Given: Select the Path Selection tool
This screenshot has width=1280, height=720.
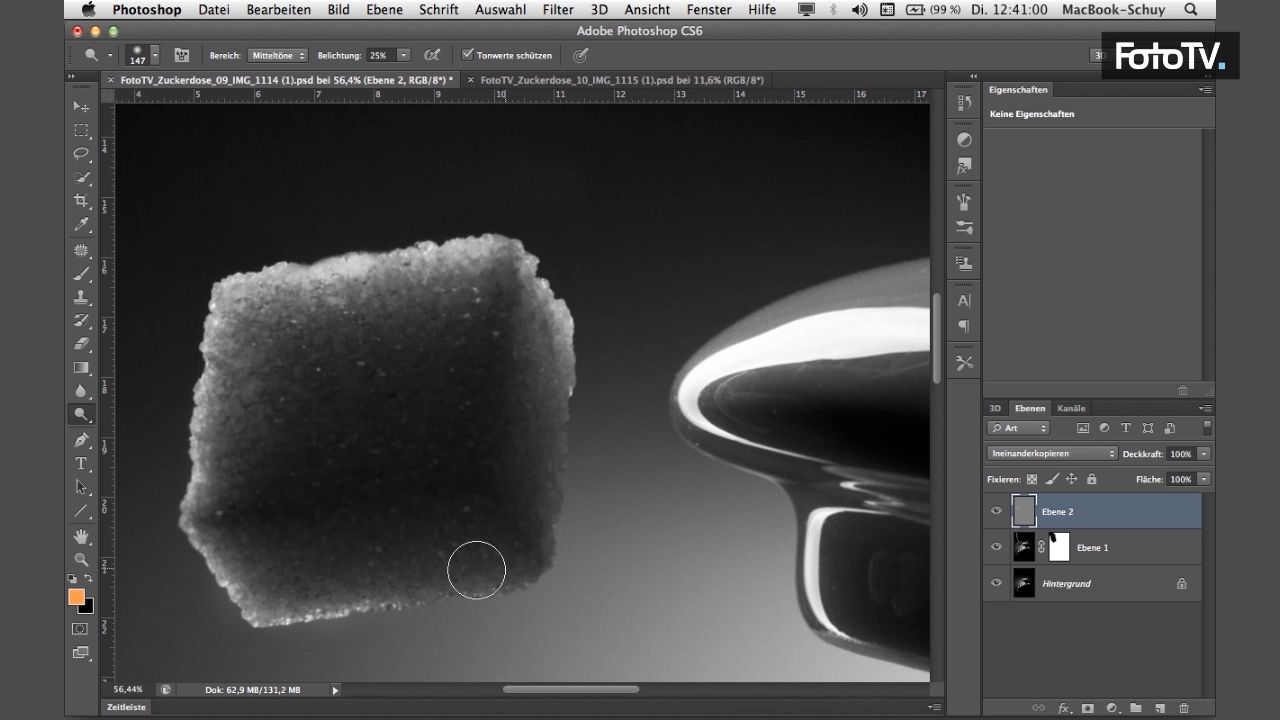Looking at the screenshot, I should click(x=81, y=487).
